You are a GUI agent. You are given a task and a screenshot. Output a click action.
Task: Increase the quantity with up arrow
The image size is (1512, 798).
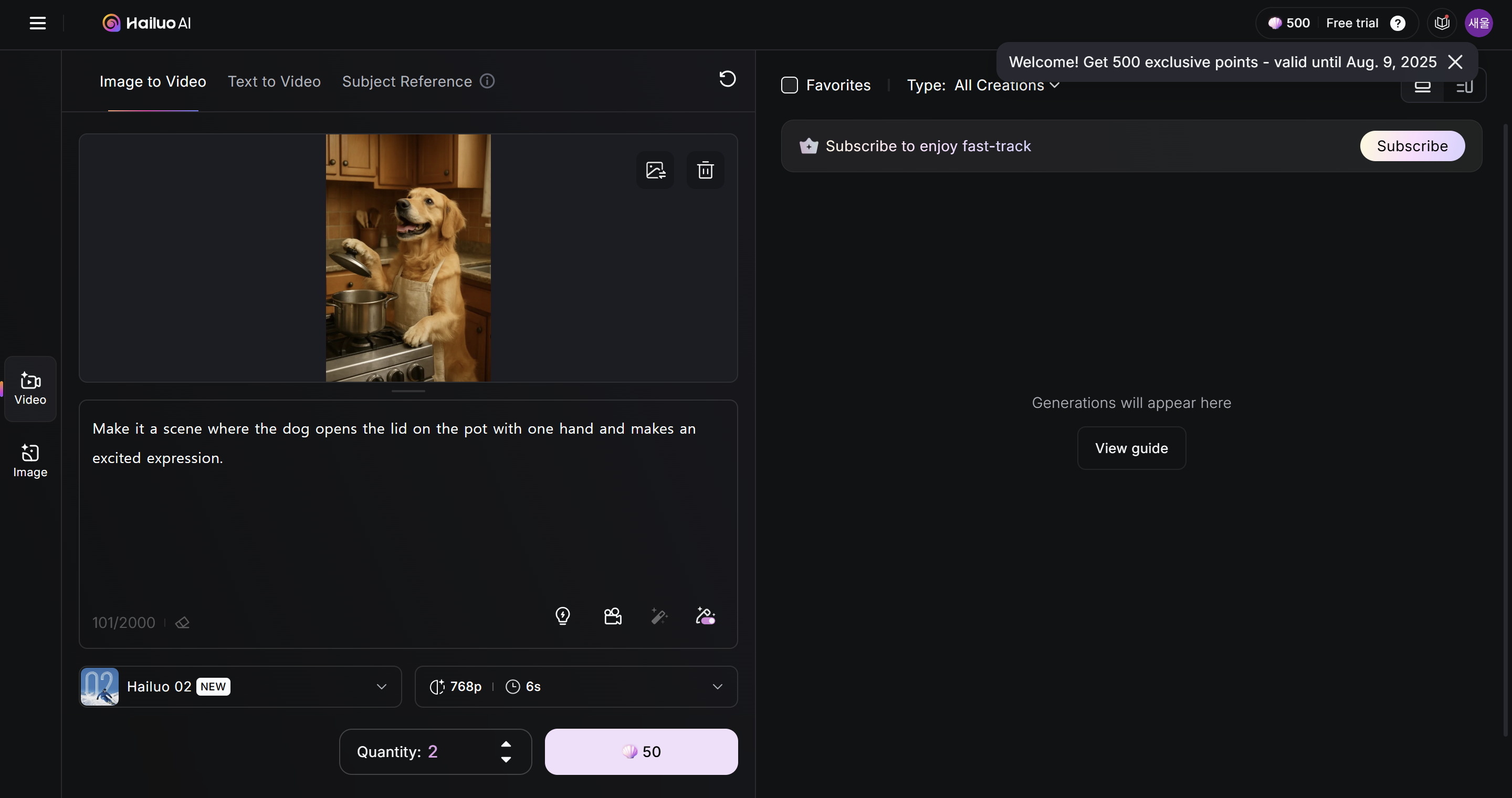pyautogui.click(x=506, y=744)
